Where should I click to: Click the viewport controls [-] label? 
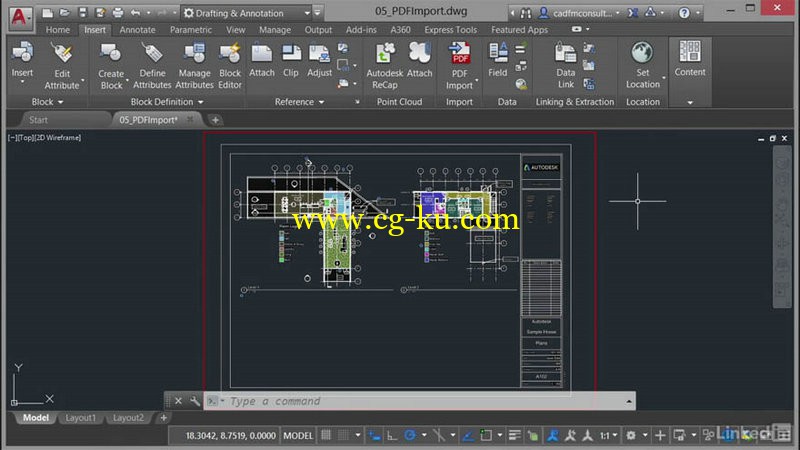coord(12,138)
